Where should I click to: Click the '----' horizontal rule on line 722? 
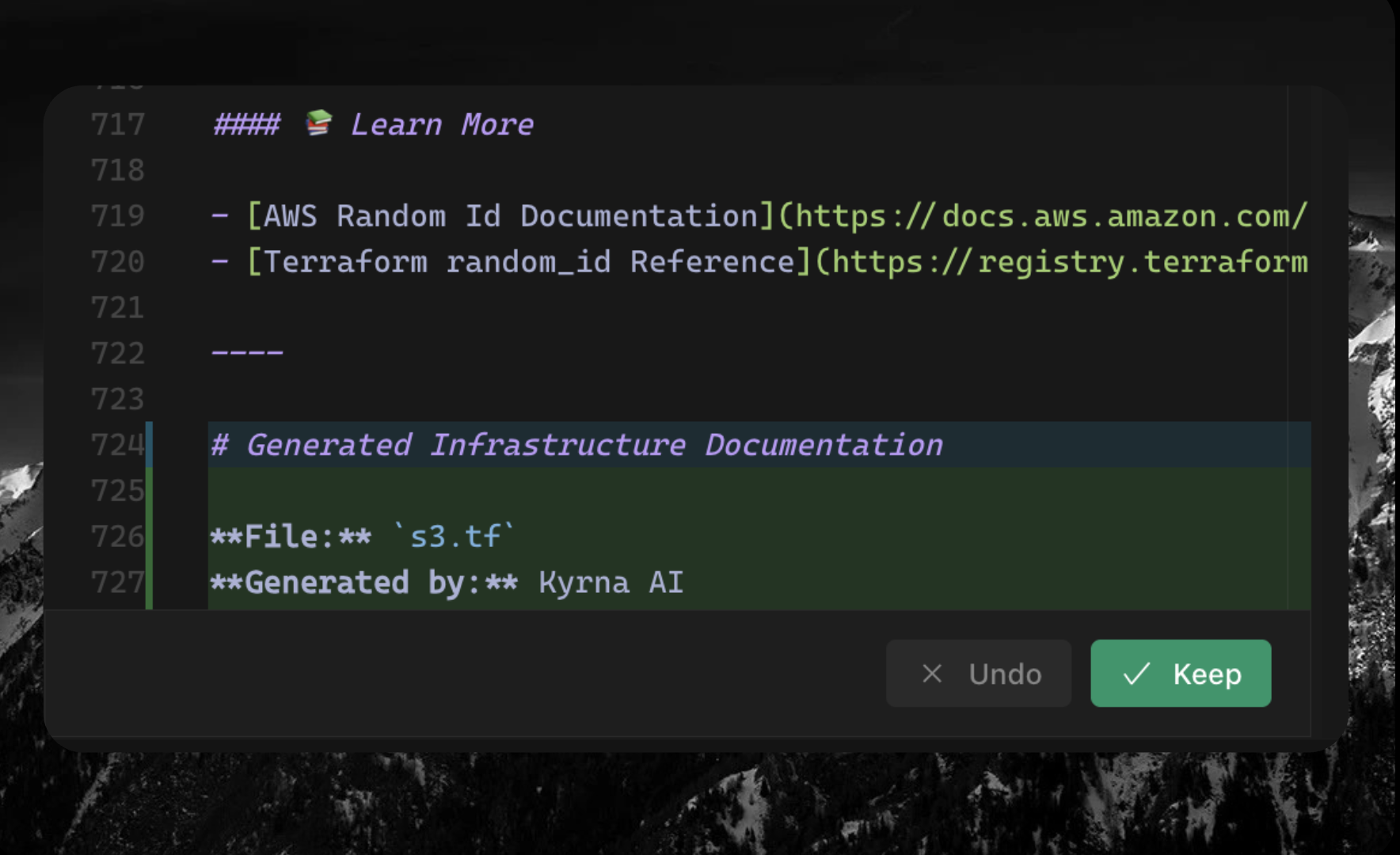point(247,352)
